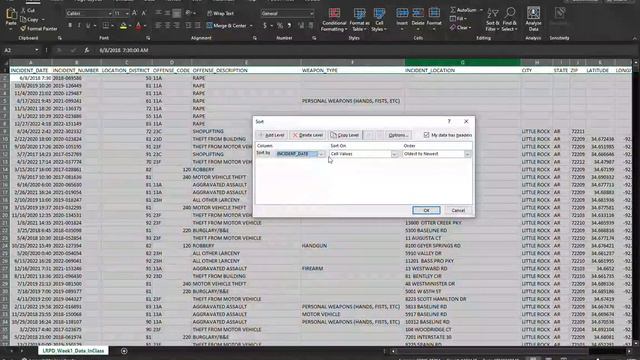640x360 pixels.
Task: Click the Accounting dollar format icon
Action: pos(264,26)
